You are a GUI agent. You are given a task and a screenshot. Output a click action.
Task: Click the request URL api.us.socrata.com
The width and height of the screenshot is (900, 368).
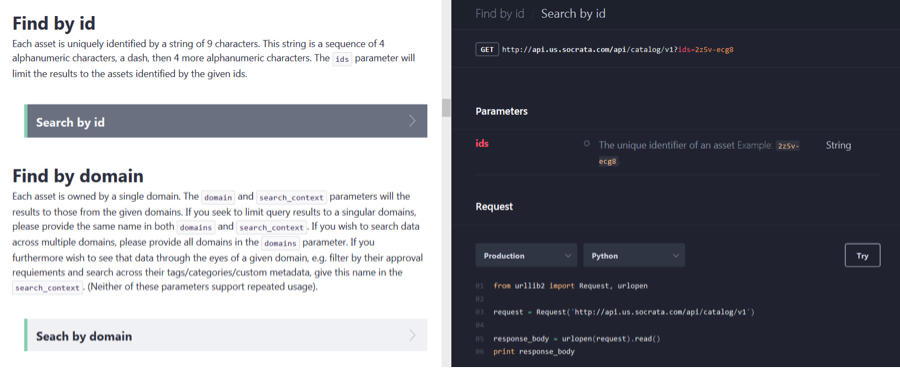(618, 49)
